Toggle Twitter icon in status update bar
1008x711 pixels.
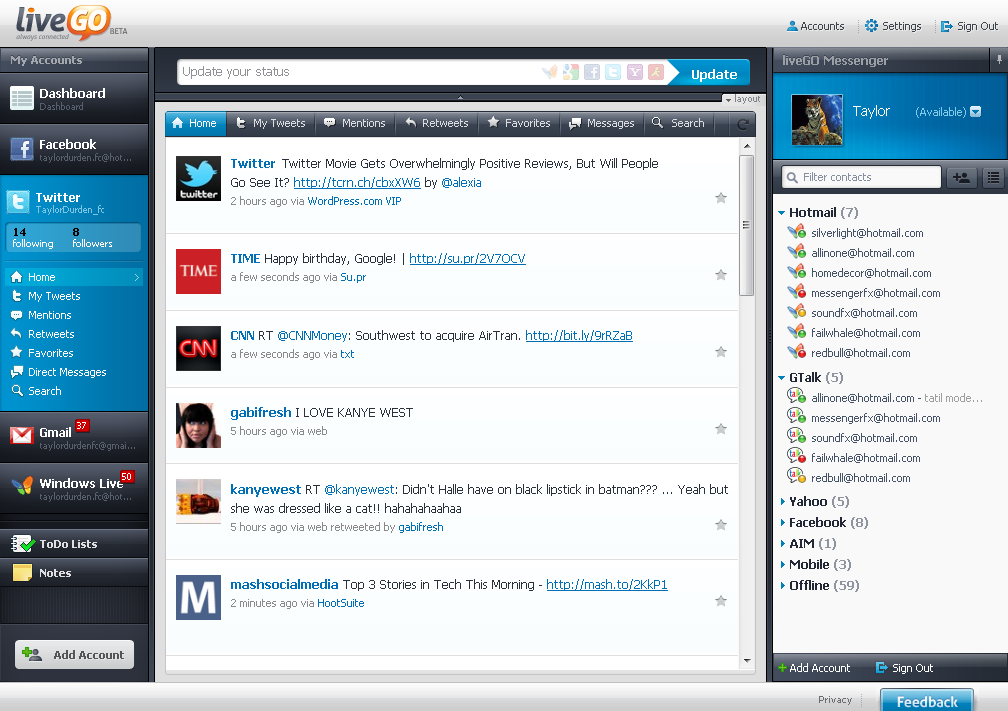tap(613, 72)
